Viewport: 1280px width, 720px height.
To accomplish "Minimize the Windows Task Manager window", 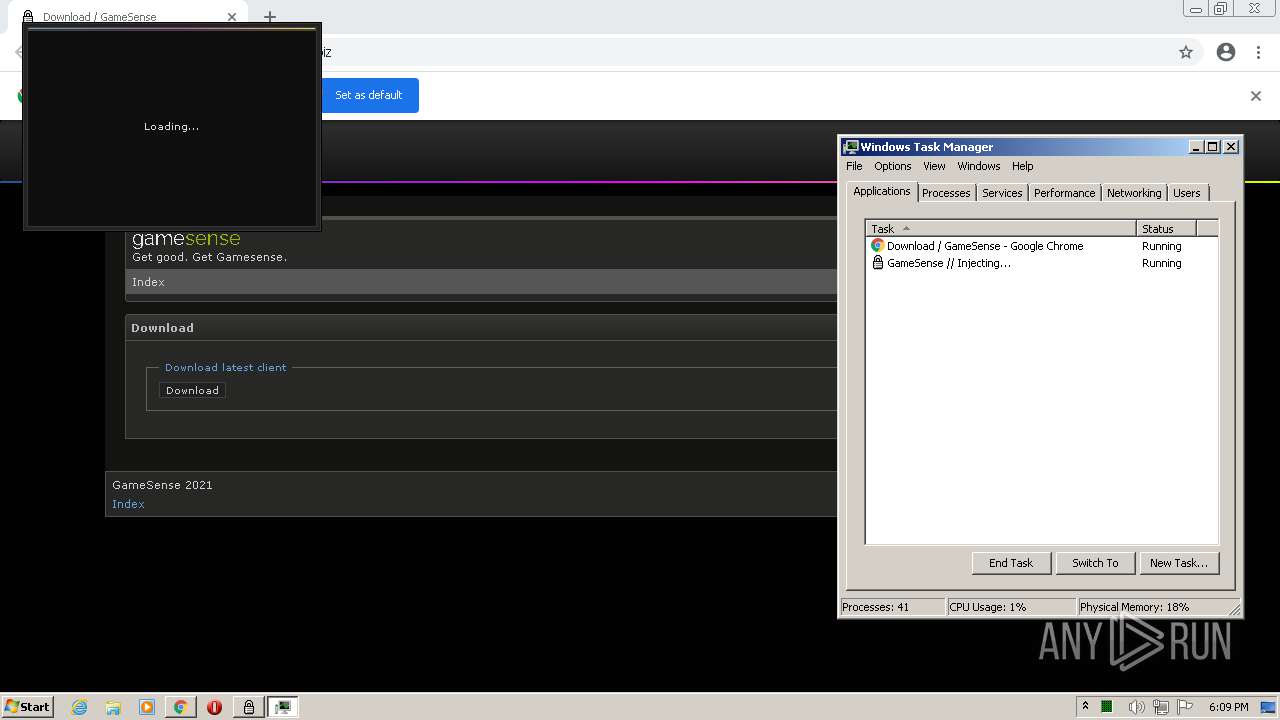I will coord(1196,146).
